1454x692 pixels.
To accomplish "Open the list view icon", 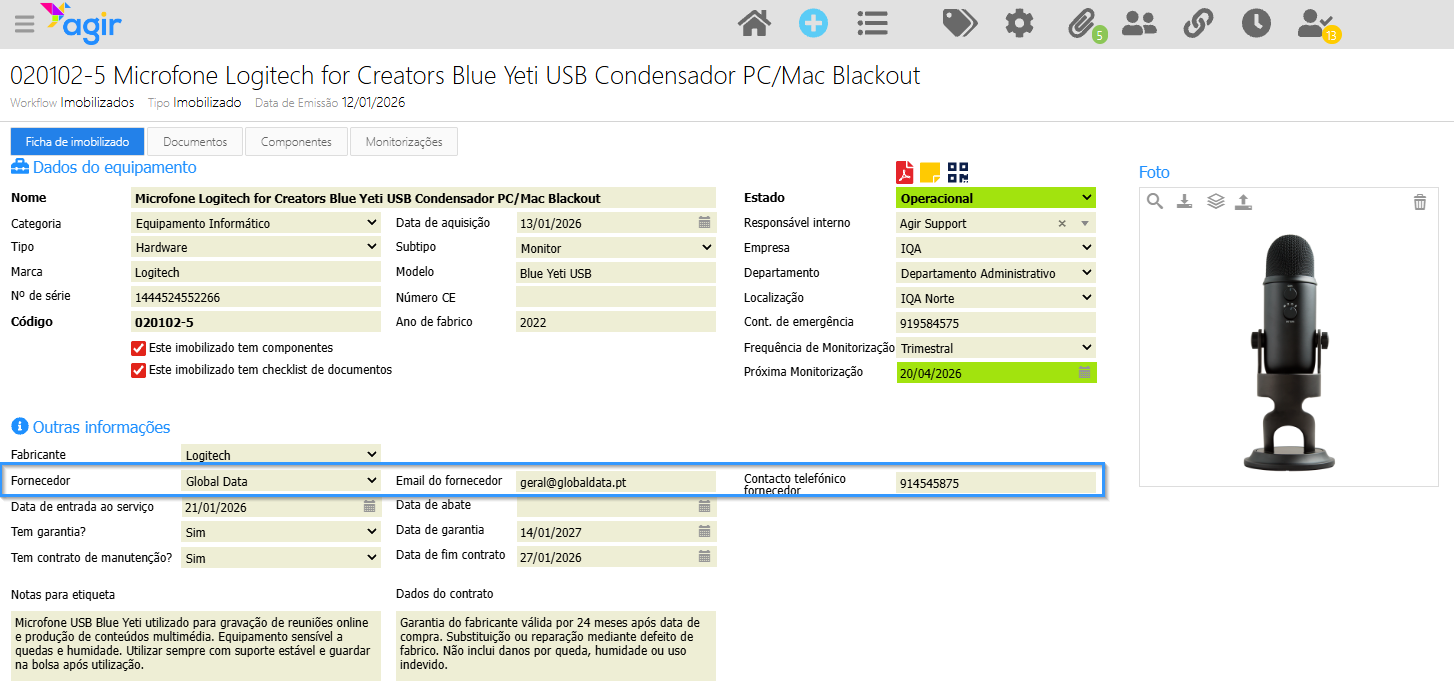I will pos(873,23).
